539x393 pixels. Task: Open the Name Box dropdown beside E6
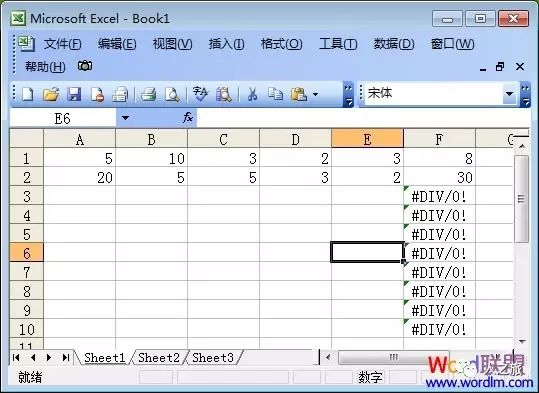click(125, 118)
